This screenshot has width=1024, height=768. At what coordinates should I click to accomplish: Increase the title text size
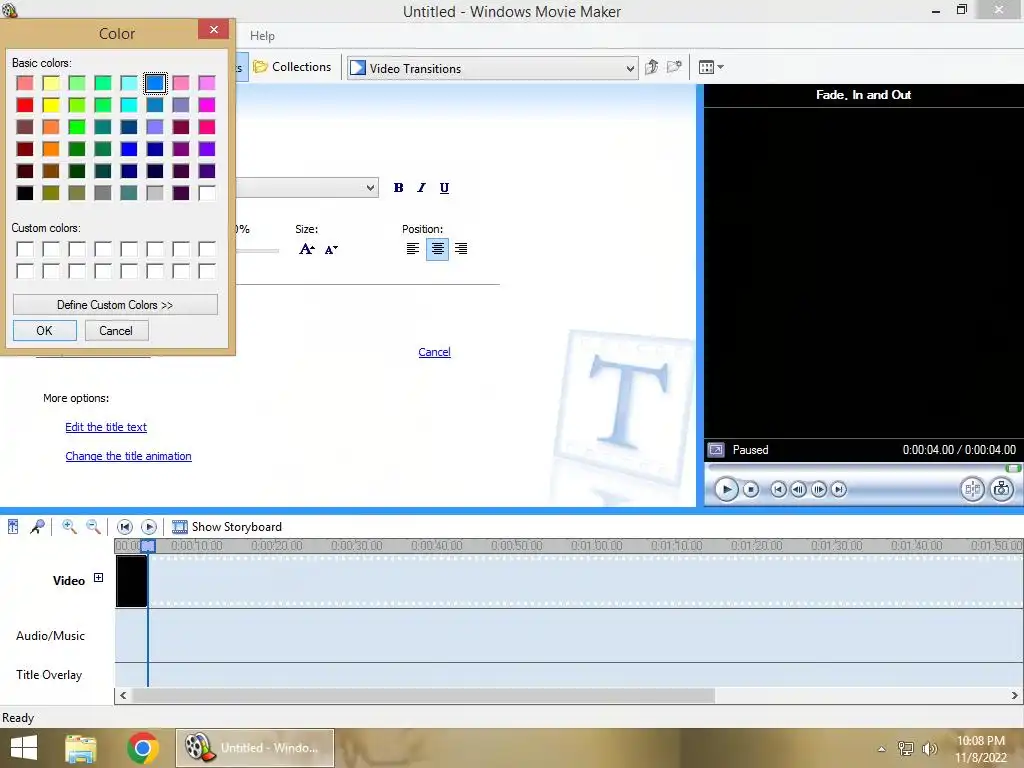[x=306, y=249]
